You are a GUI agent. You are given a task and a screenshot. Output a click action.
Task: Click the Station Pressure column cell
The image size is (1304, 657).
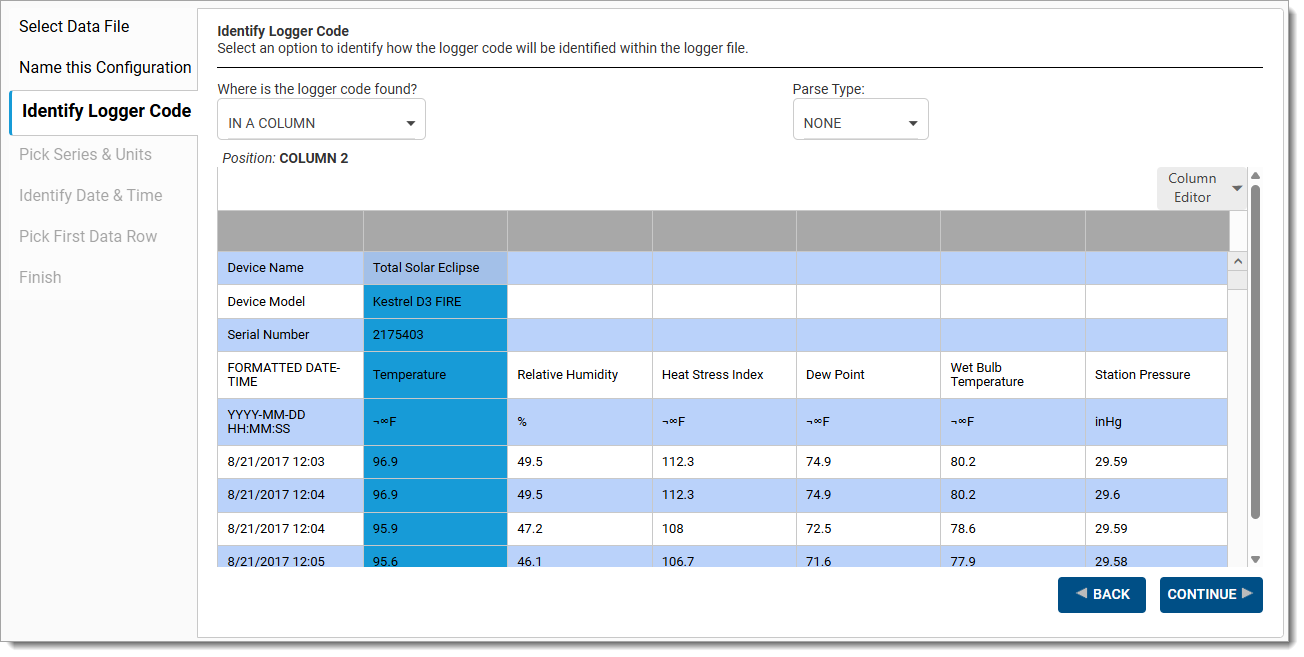click(x=1155, y=375)
